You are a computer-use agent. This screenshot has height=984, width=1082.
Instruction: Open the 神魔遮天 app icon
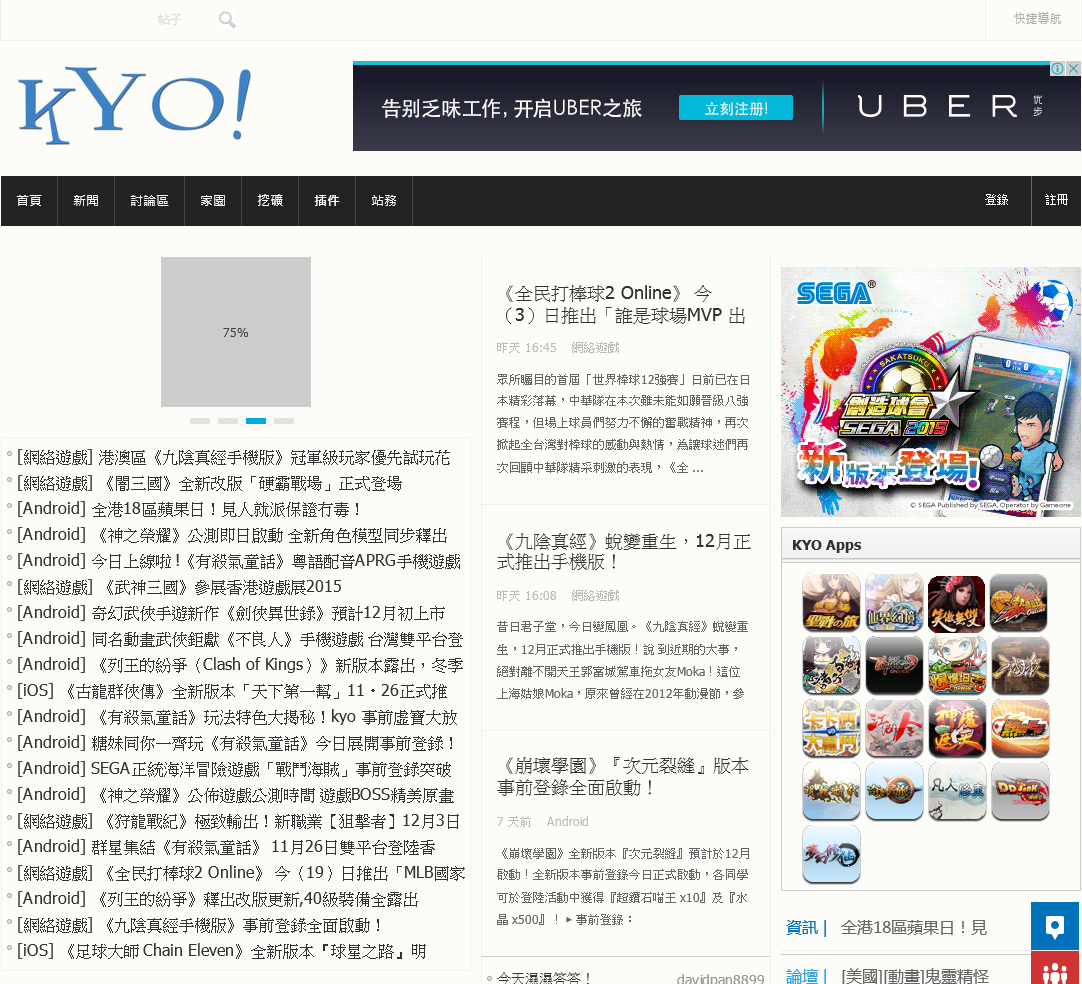pos(956,728)
